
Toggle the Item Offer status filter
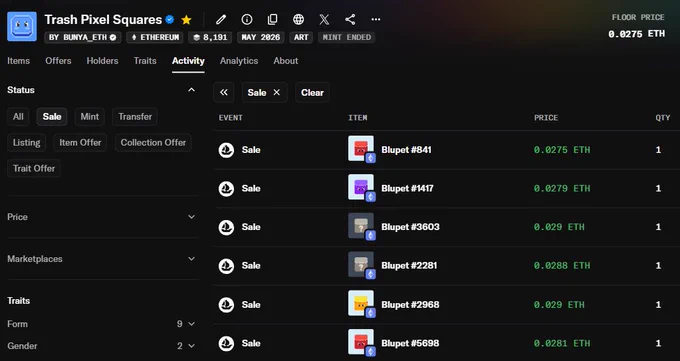80,142
